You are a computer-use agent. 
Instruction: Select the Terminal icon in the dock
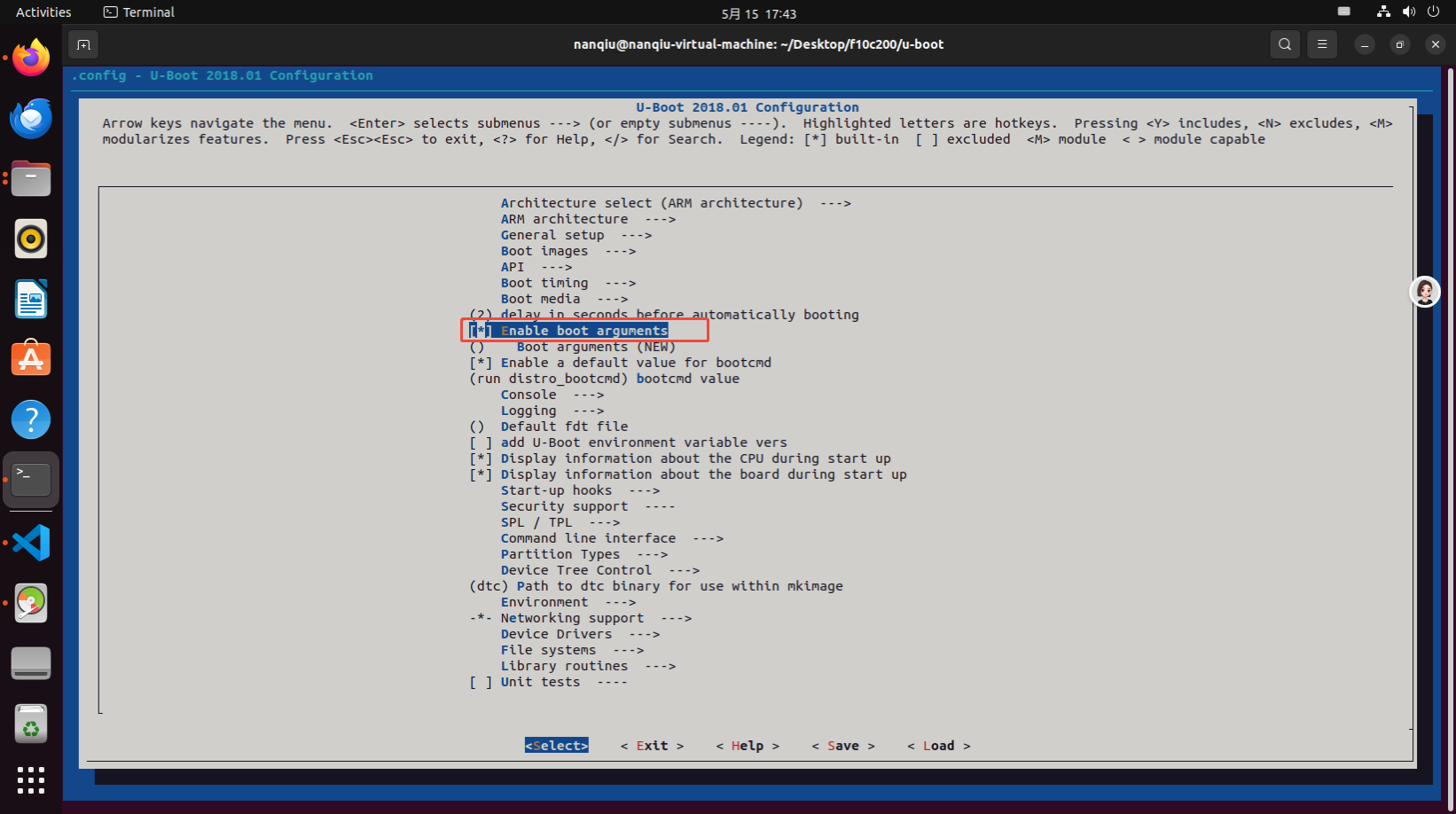pos(31,480)
